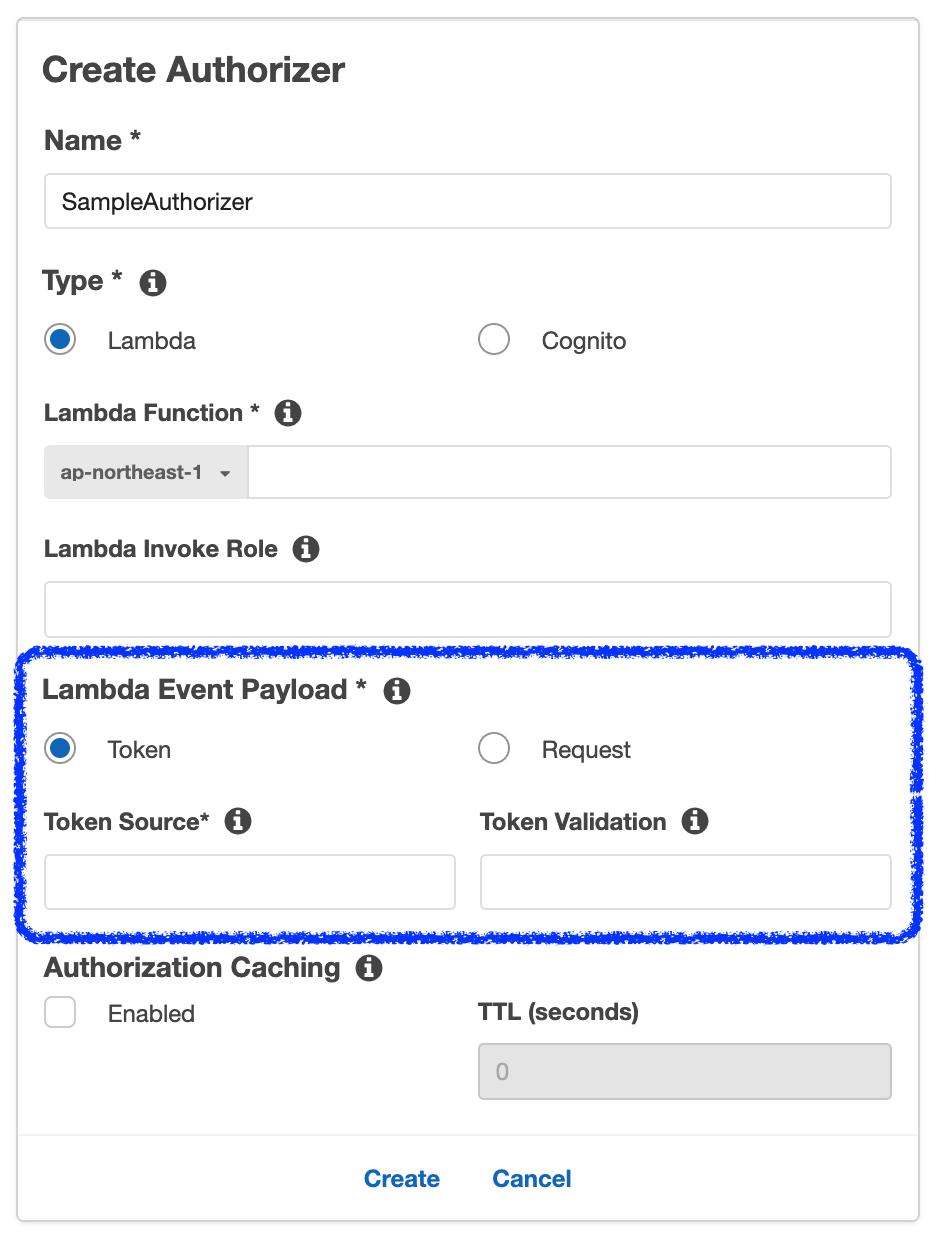936x1240 pixels.
Task: Select the Cognito authorizer type
Action: tap(494, 340)
